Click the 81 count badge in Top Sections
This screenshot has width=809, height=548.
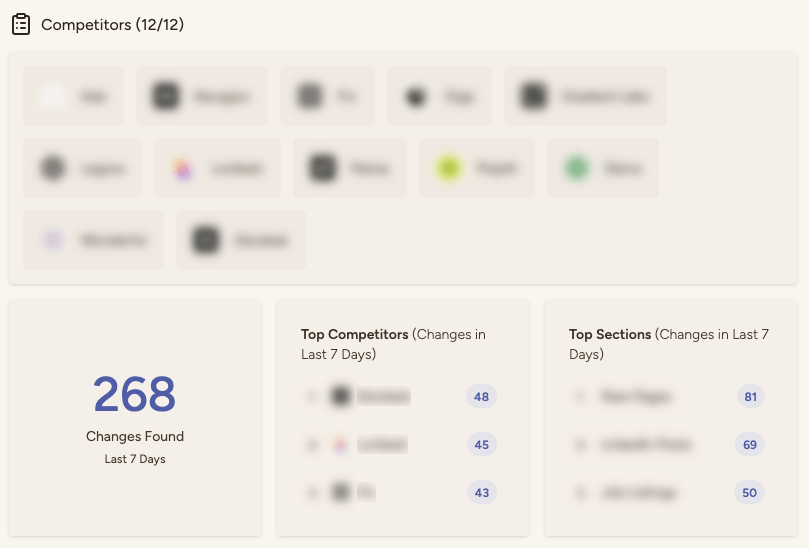(x=749, y=397)
